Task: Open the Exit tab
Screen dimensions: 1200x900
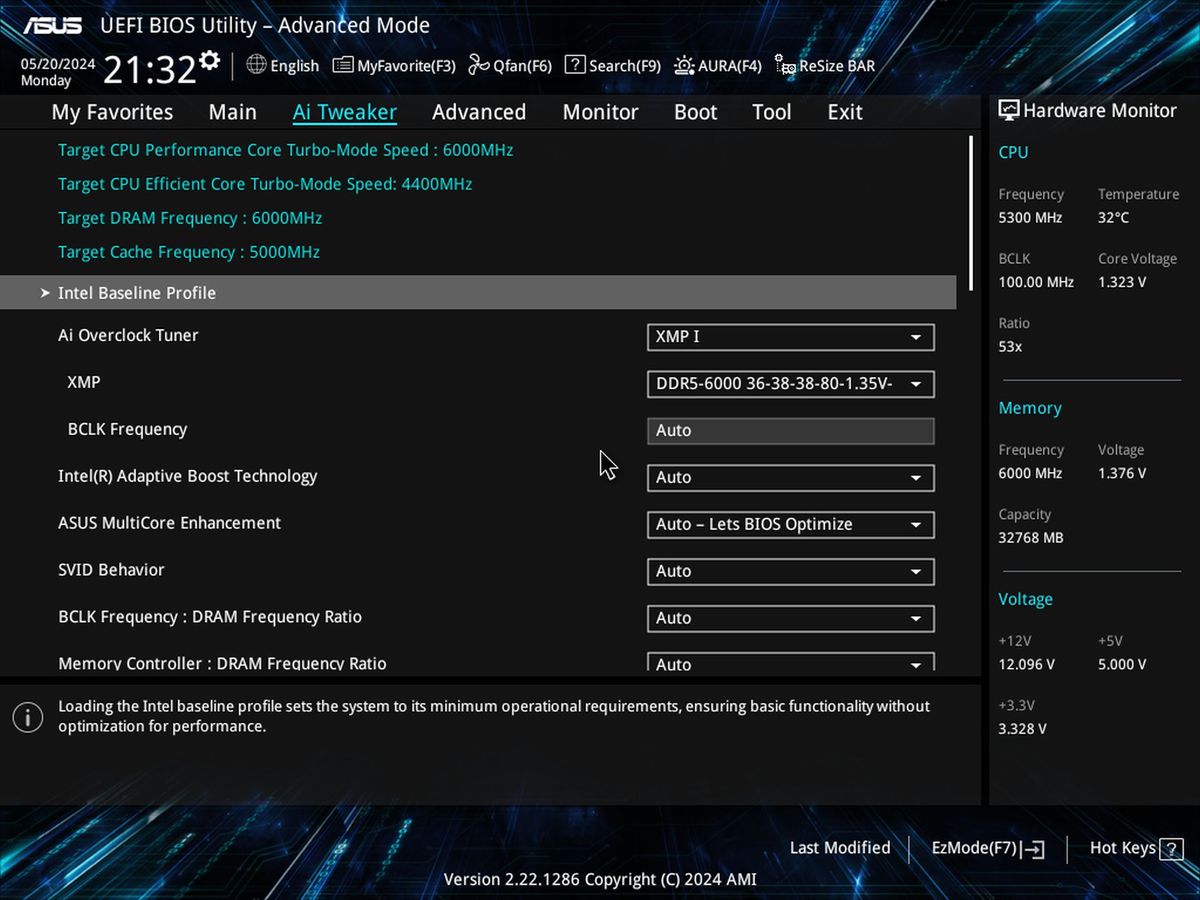Action: [845, 112]
